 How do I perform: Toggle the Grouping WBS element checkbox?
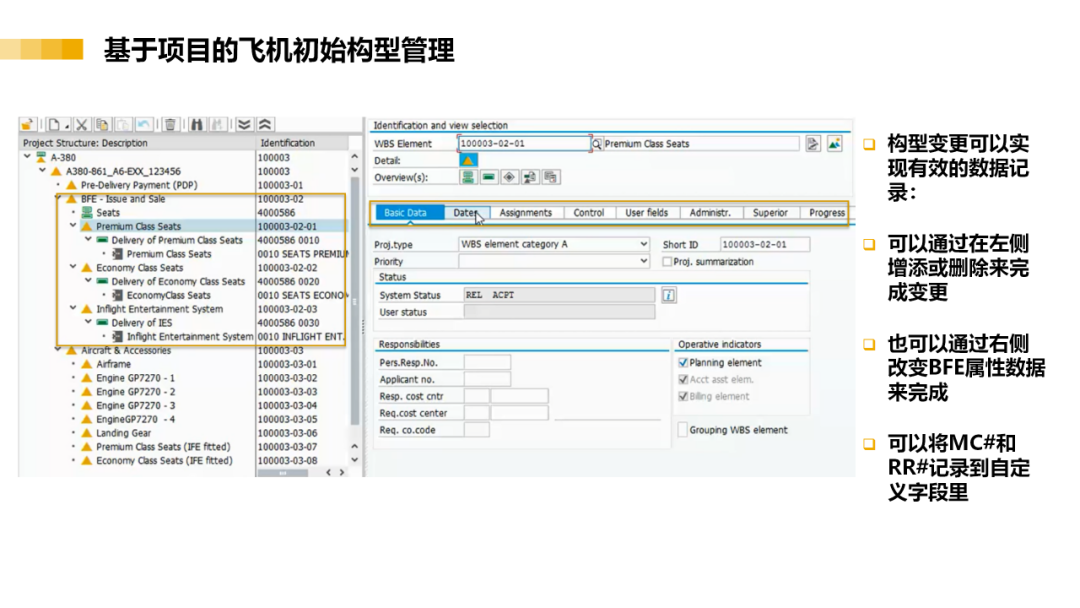[x=683, y=430]
